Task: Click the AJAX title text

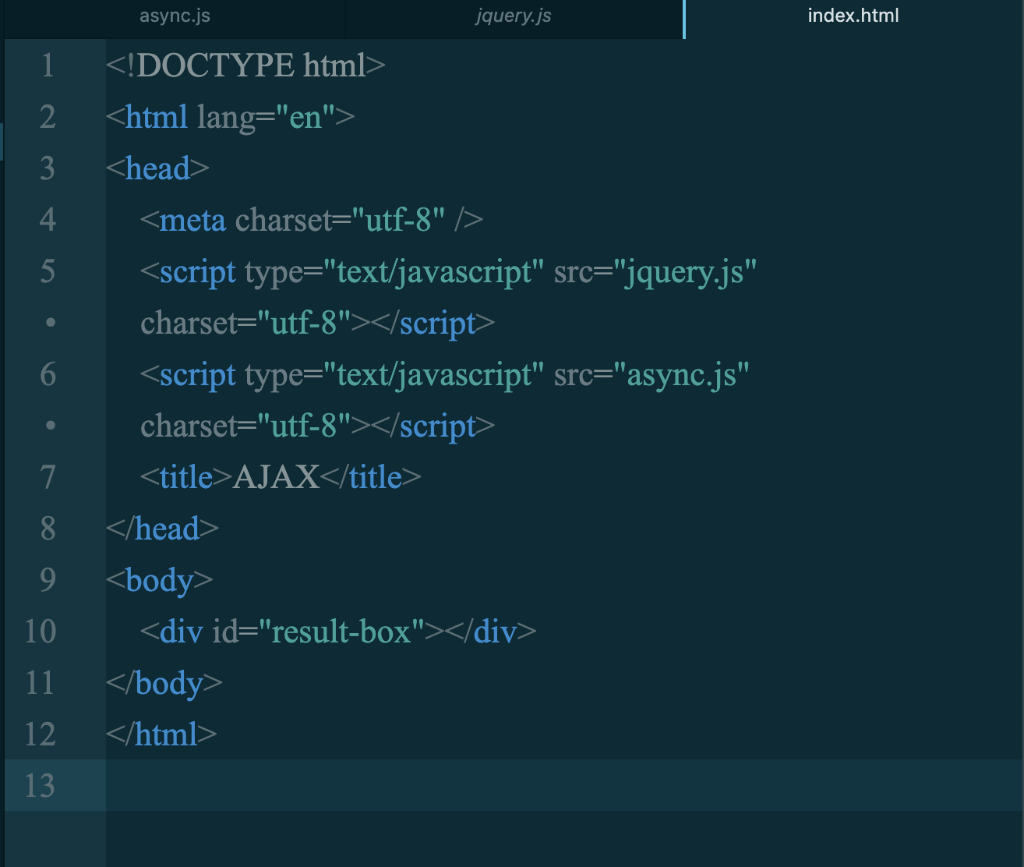Action: [x=276, y=477]
